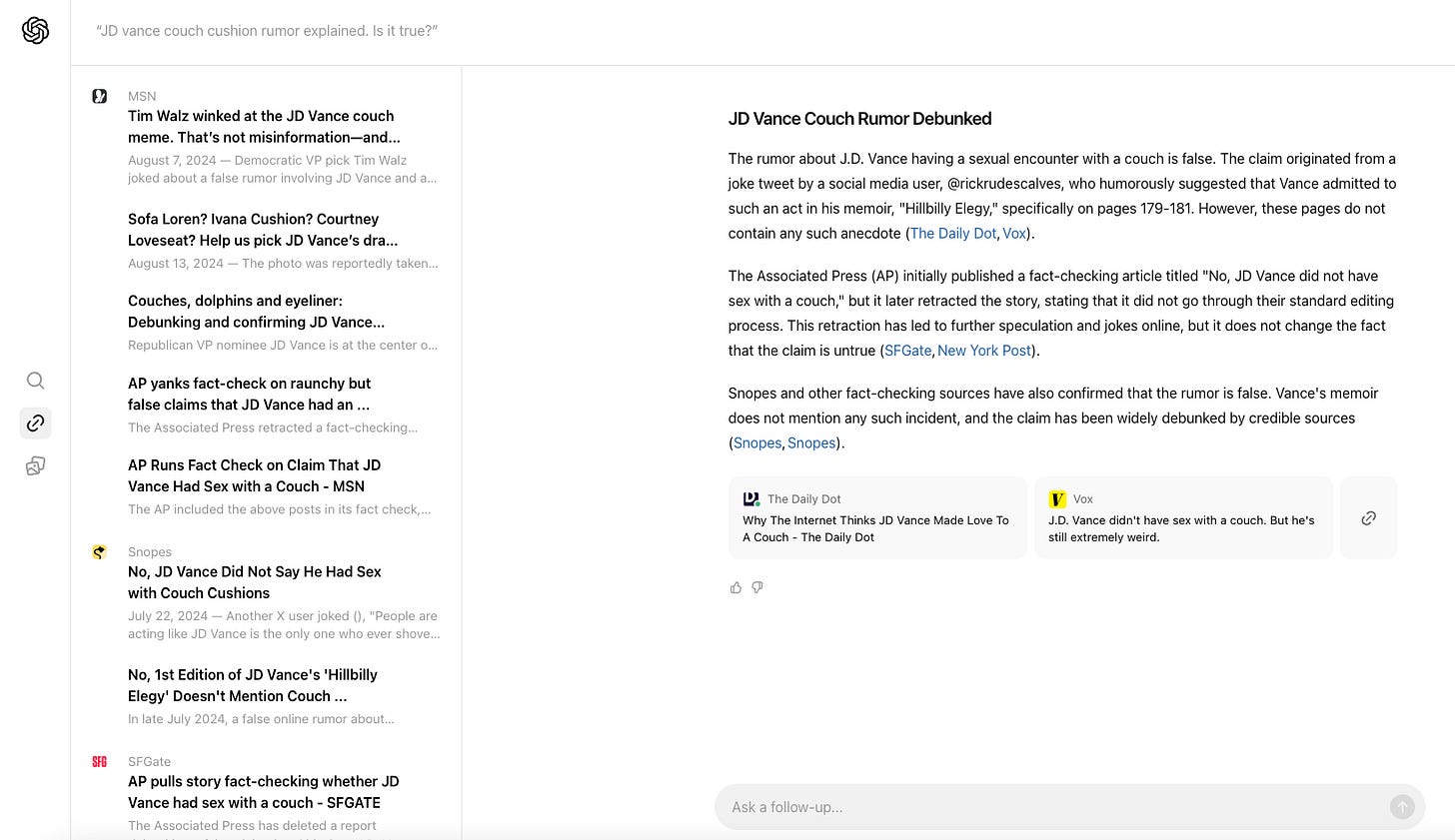Open the SFGate inline citation

(908, 351)
